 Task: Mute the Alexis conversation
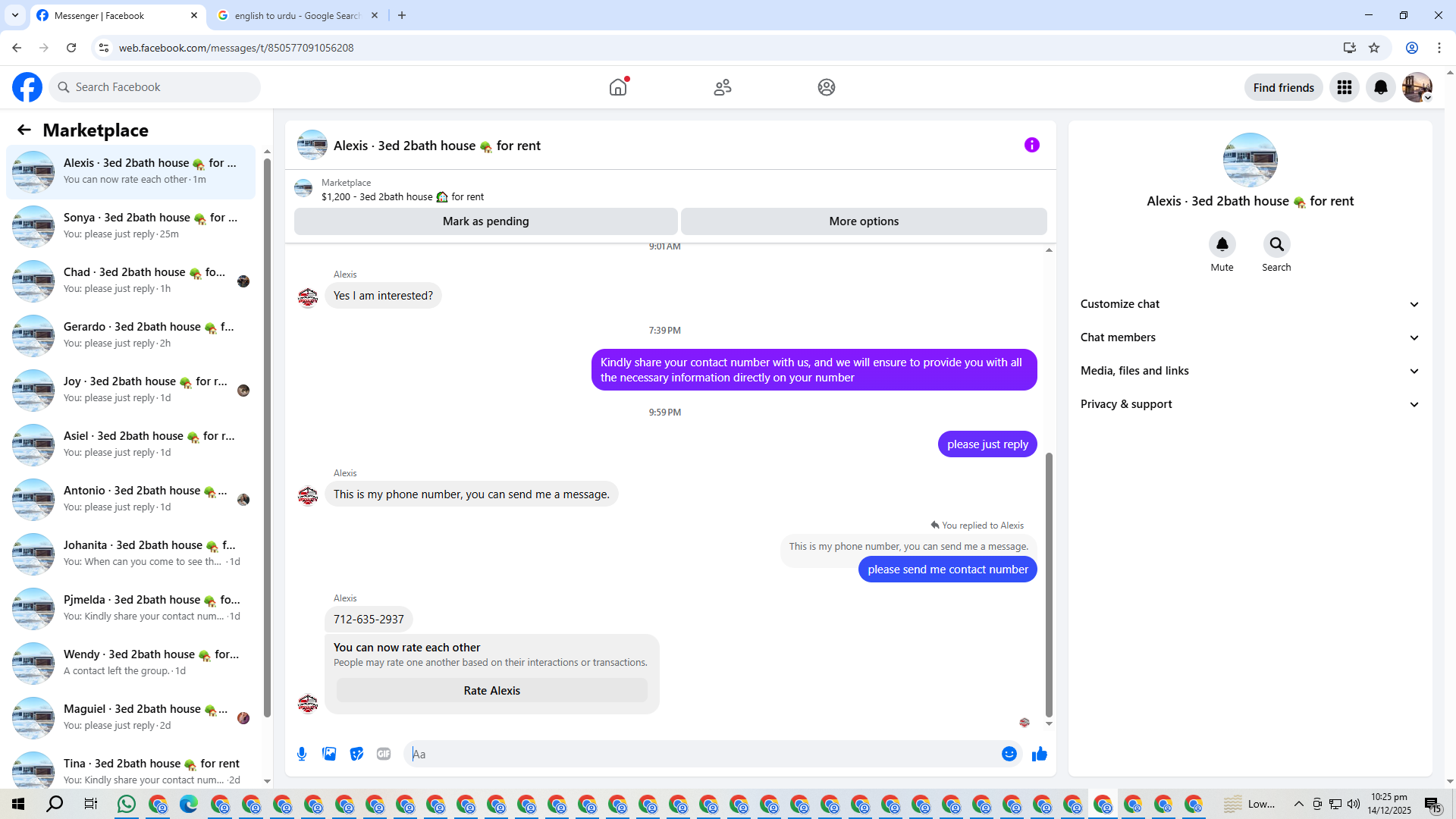coord(1222,245)
